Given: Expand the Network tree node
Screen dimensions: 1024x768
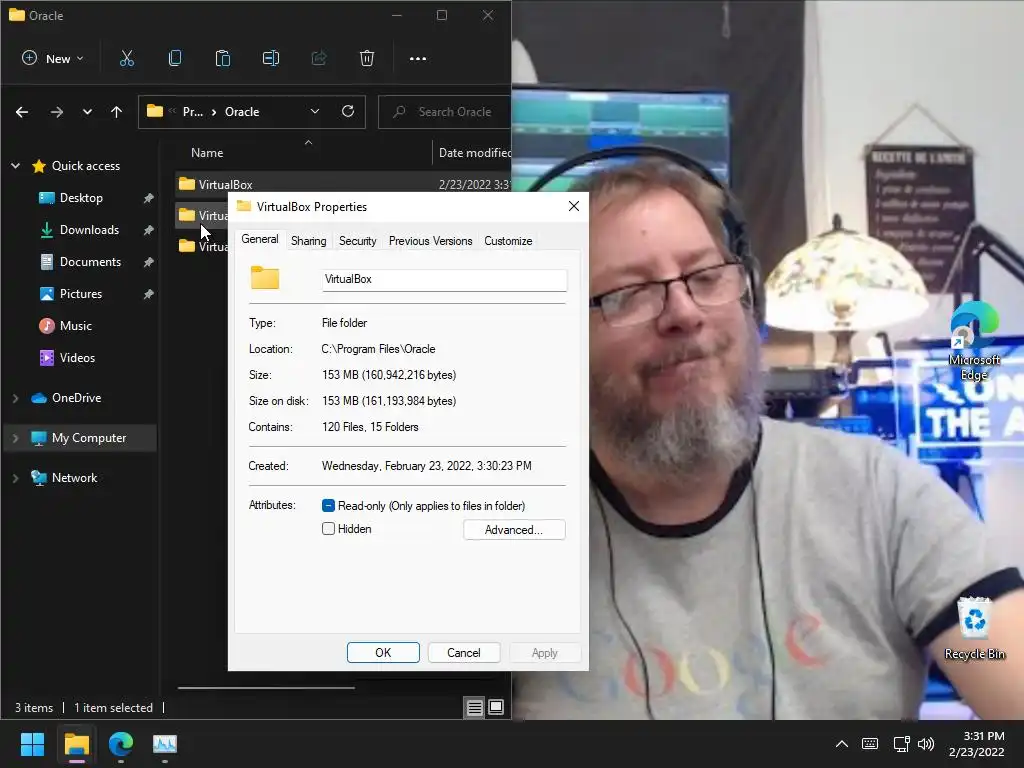Looking at the screenshot, I should (x=16, y=478).
